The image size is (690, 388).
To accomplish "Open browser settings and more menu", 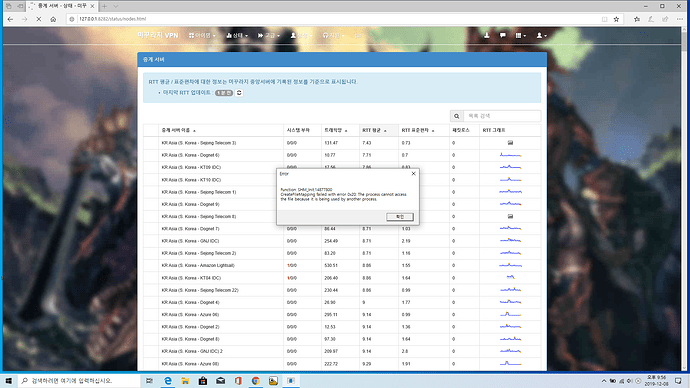I will tap(679, 19).
